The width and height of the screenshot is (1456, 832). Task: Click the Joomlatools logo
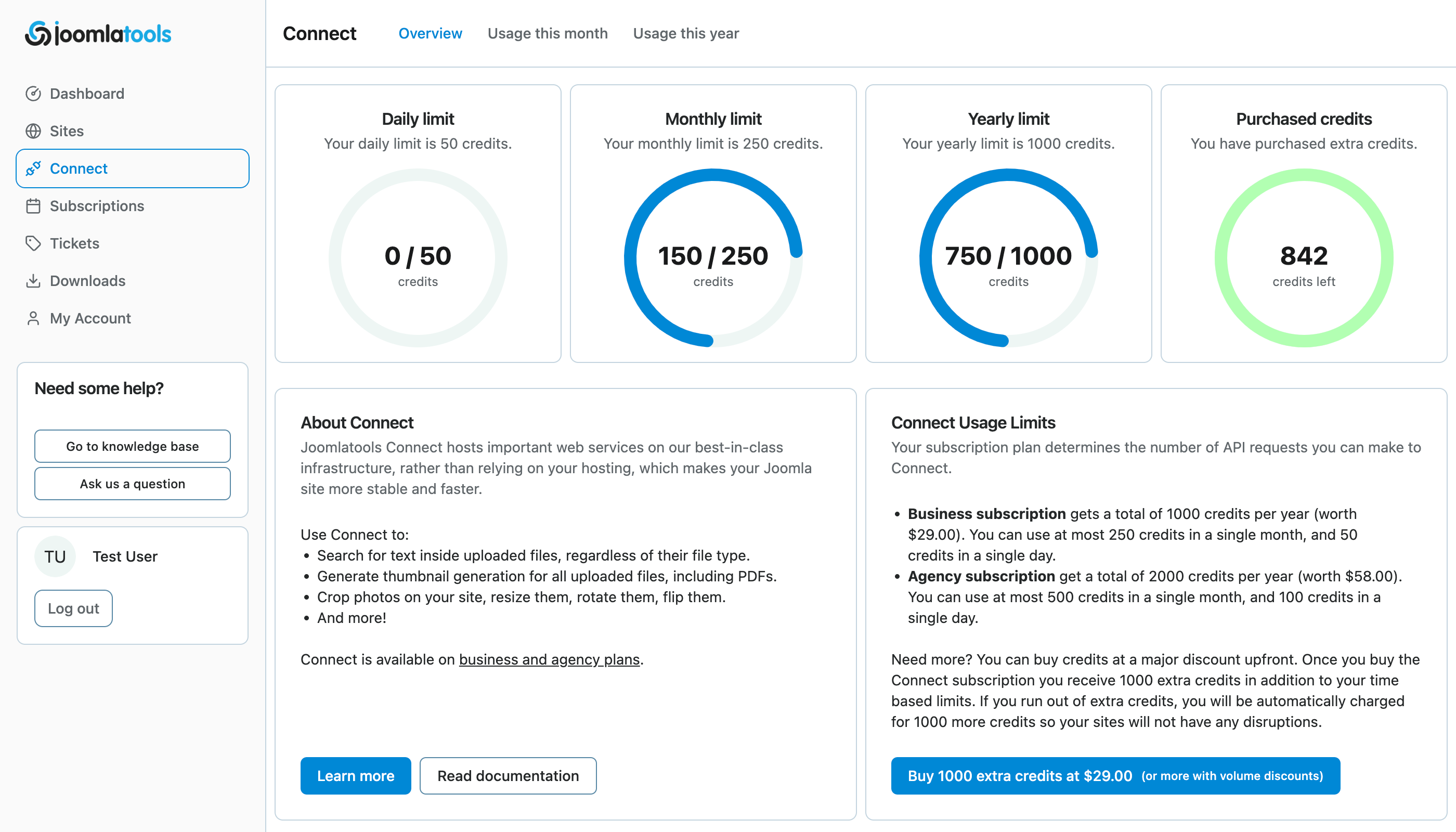[98, 34]
